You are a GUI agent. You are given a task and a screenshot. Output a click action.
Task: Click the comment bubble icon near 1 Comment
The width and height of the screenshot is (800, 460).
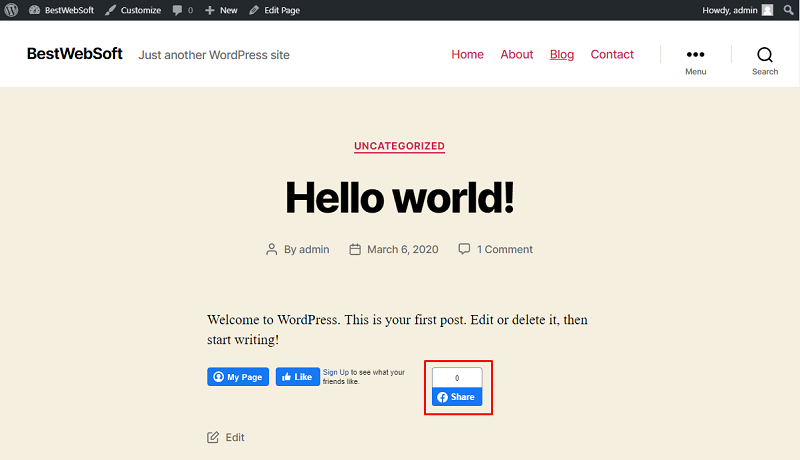click(x=464, y=249)
